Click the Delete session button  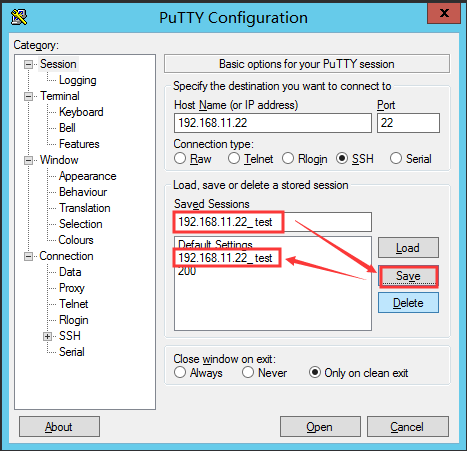point(408,303)
